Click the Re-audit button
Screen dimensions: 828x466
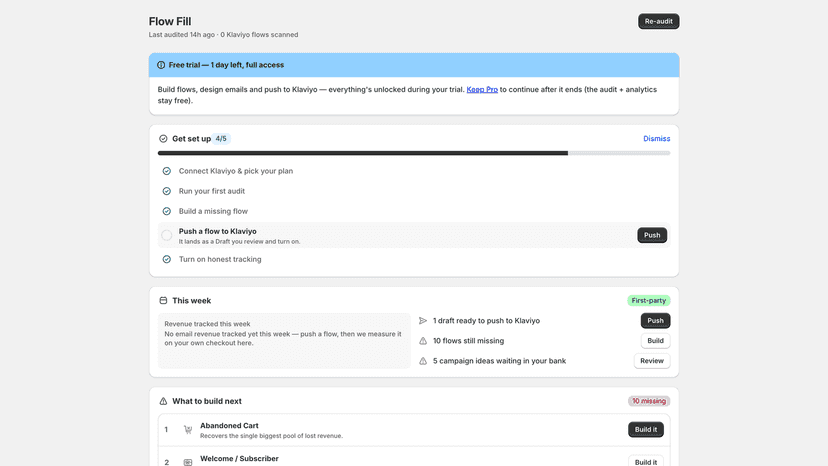[658, 21]
